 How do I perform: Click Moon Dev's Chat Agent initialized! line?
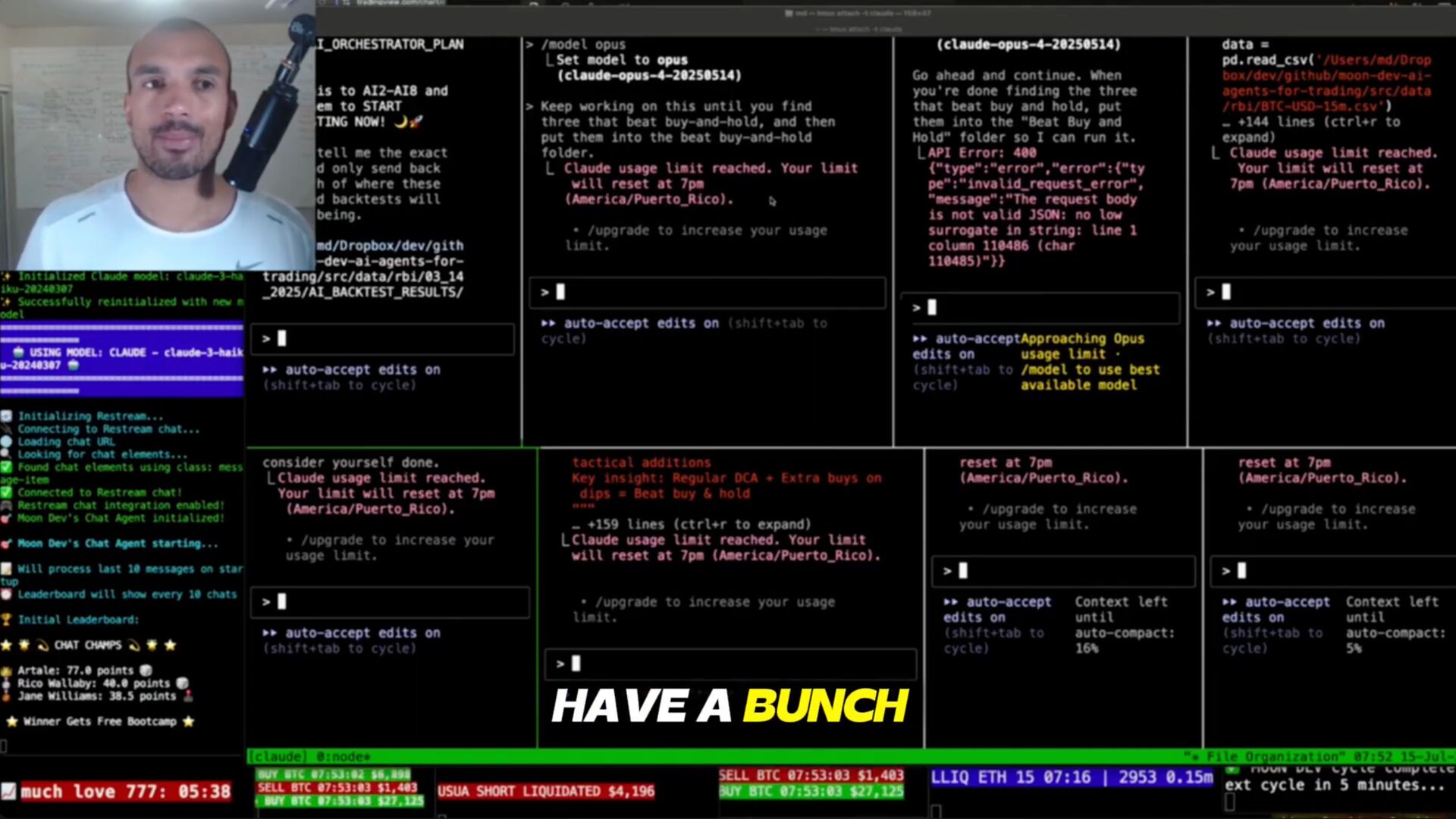point(121,518)
